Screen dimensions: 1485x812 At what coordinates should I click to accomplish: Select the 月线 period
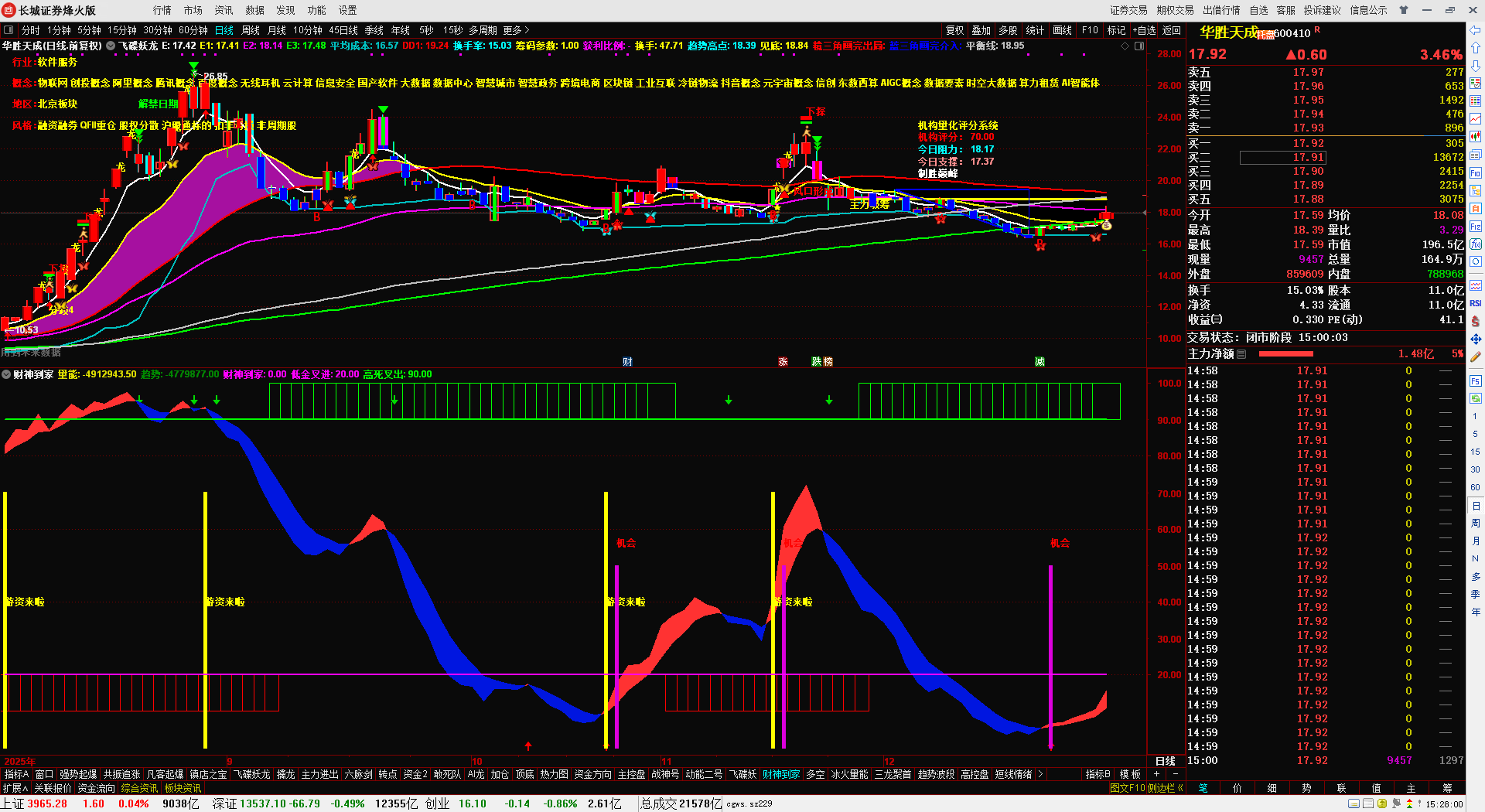[277, 30]
